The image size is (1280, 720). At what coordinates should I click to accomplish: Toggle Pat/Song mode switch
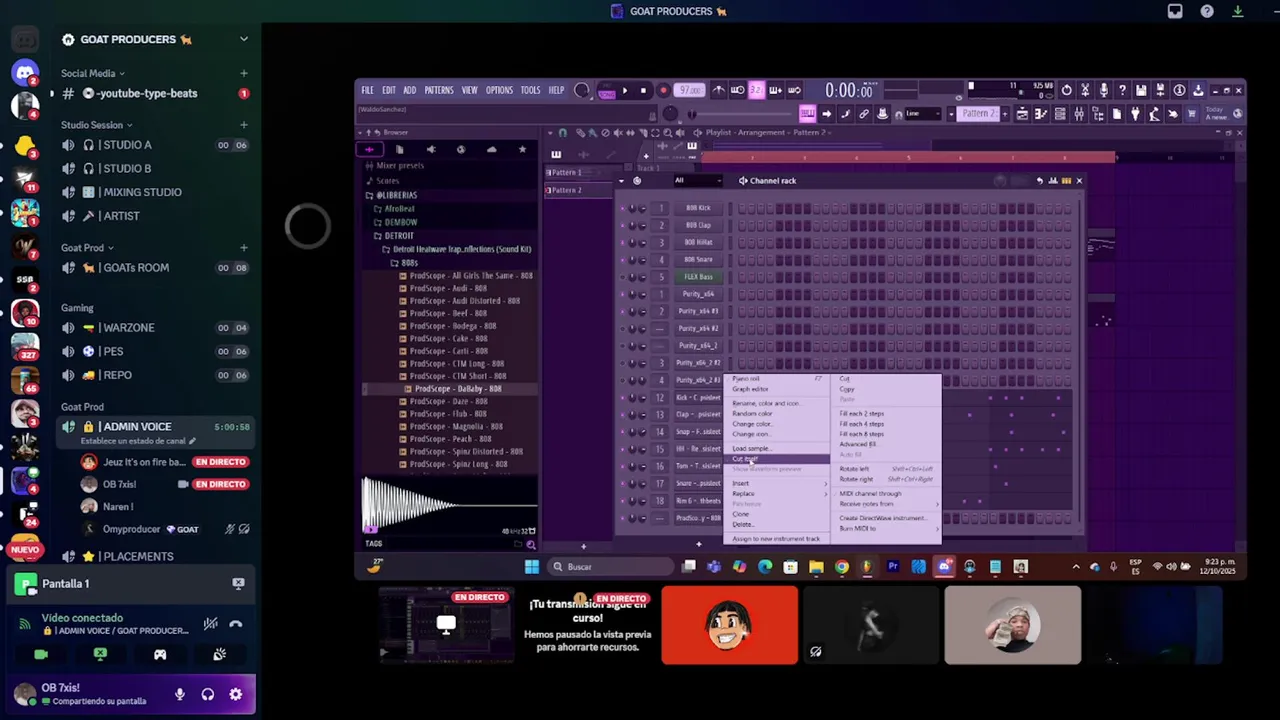(606, 91)
